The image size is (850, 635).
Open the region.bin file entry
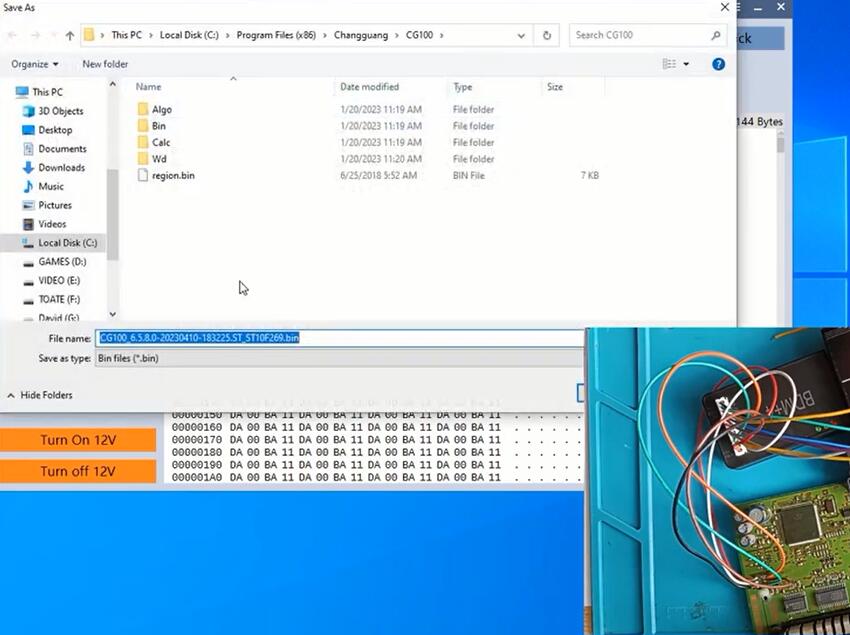172,175
